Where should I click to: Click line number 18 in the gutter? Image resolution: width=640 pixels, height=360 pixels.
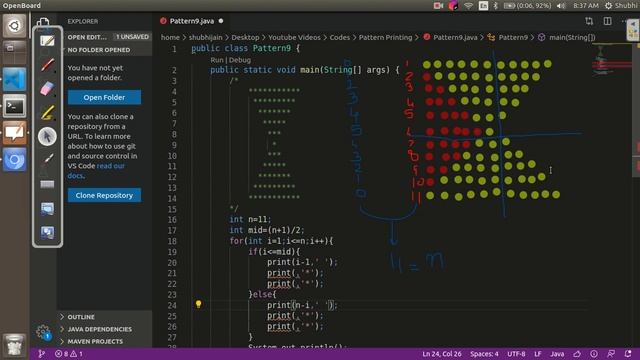tap(172, 241)
